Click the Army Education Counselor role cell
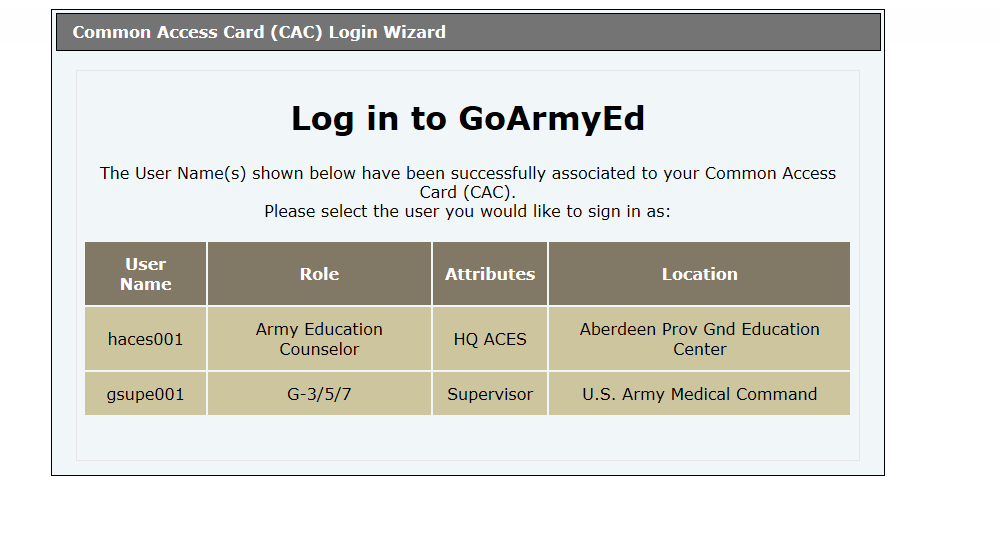This screenshot has width=1000, height=542. click(320, 339)
